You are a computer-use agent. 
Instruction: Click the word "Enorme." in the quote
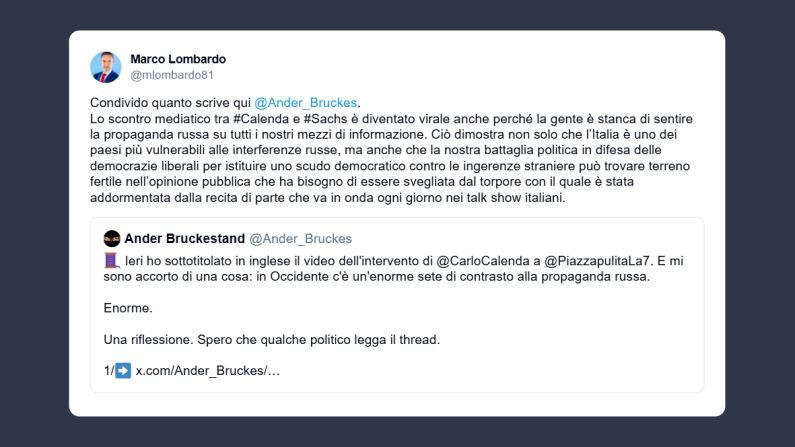point(128,308)
